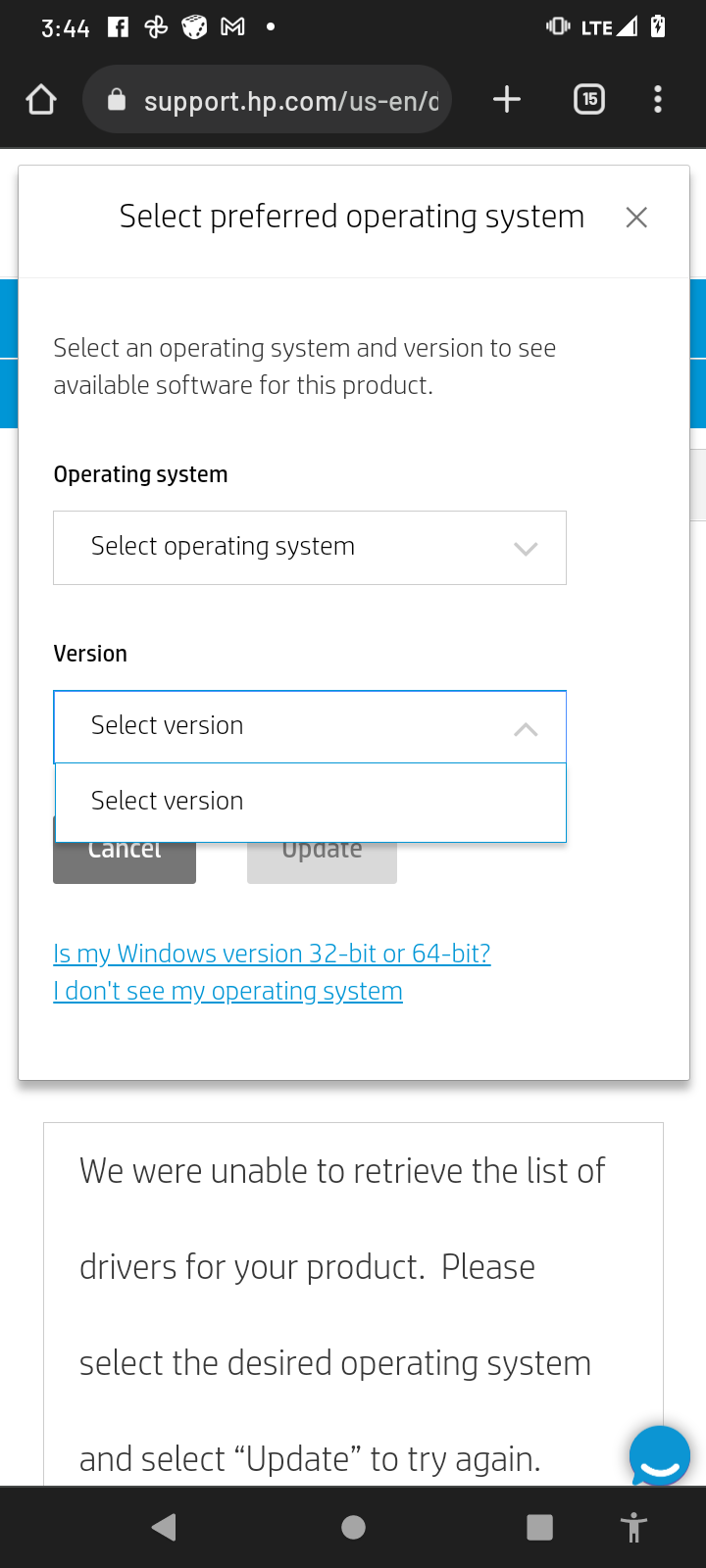
Task: Tap the Operating system field label
Action: tap(140, 474)
